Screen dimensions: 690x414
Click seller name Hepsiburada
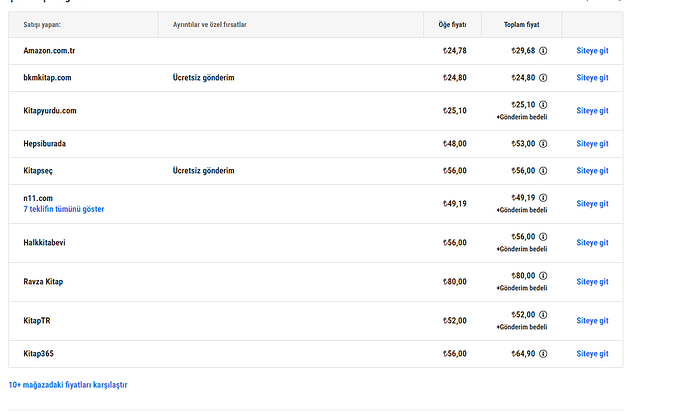(44, 144)
